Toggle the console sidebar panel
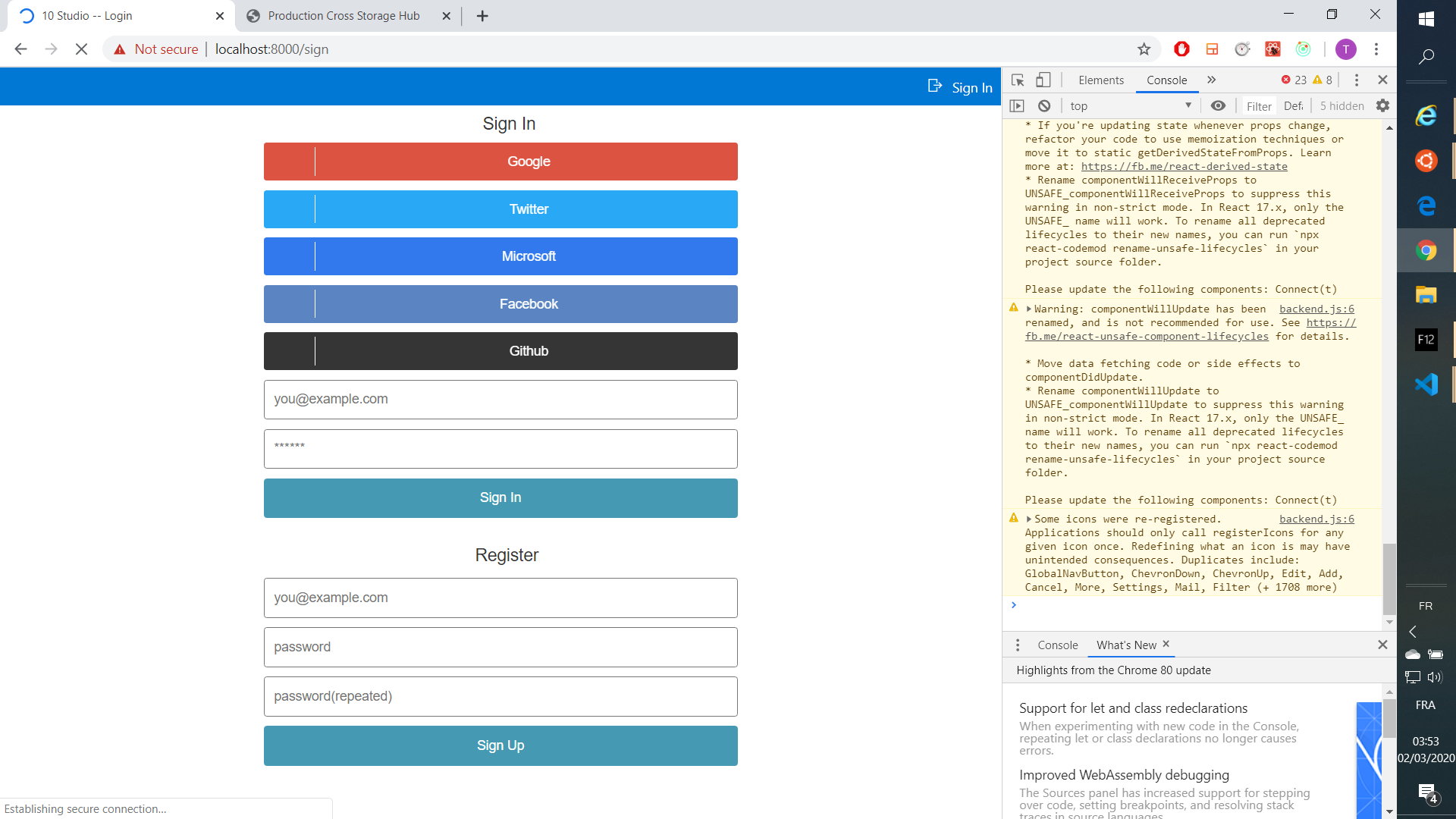 pyautogui.click(x=1018, y=106)
